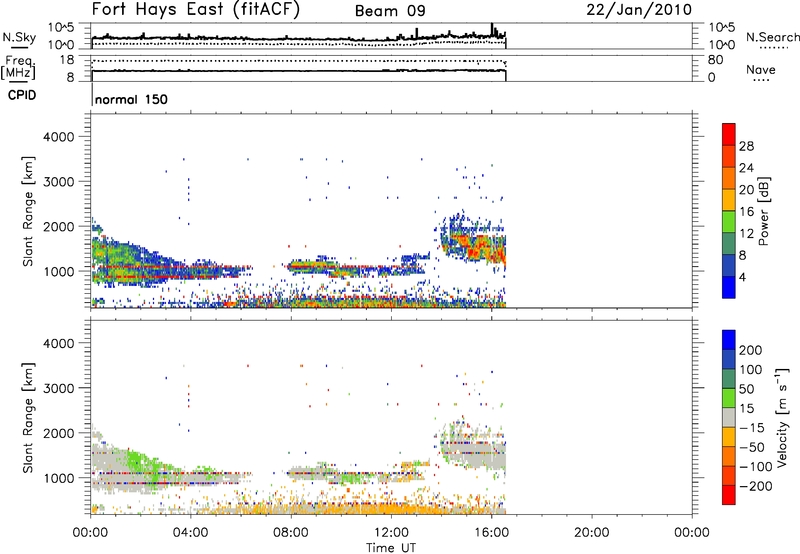800x554 pixels.
Task: Click the "50" tick on Velocity colorbar
Action: click(747, 389)
